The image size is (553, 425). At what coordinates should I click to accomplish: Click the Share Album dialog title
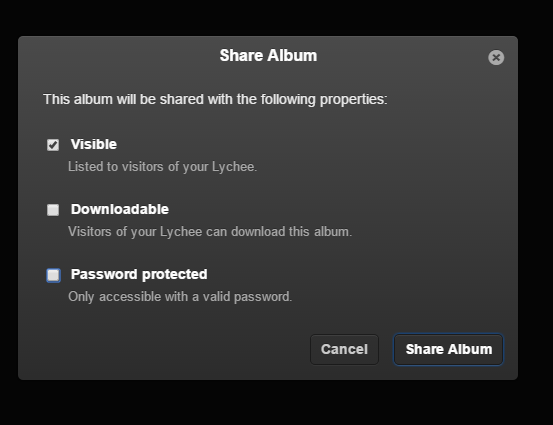pyautogui.click(x=268, y=55)
